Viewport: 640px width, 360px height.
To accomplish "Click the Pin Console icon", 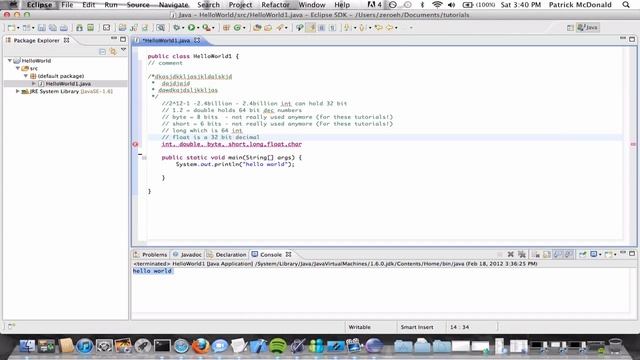I will click(x=583, y=254).
